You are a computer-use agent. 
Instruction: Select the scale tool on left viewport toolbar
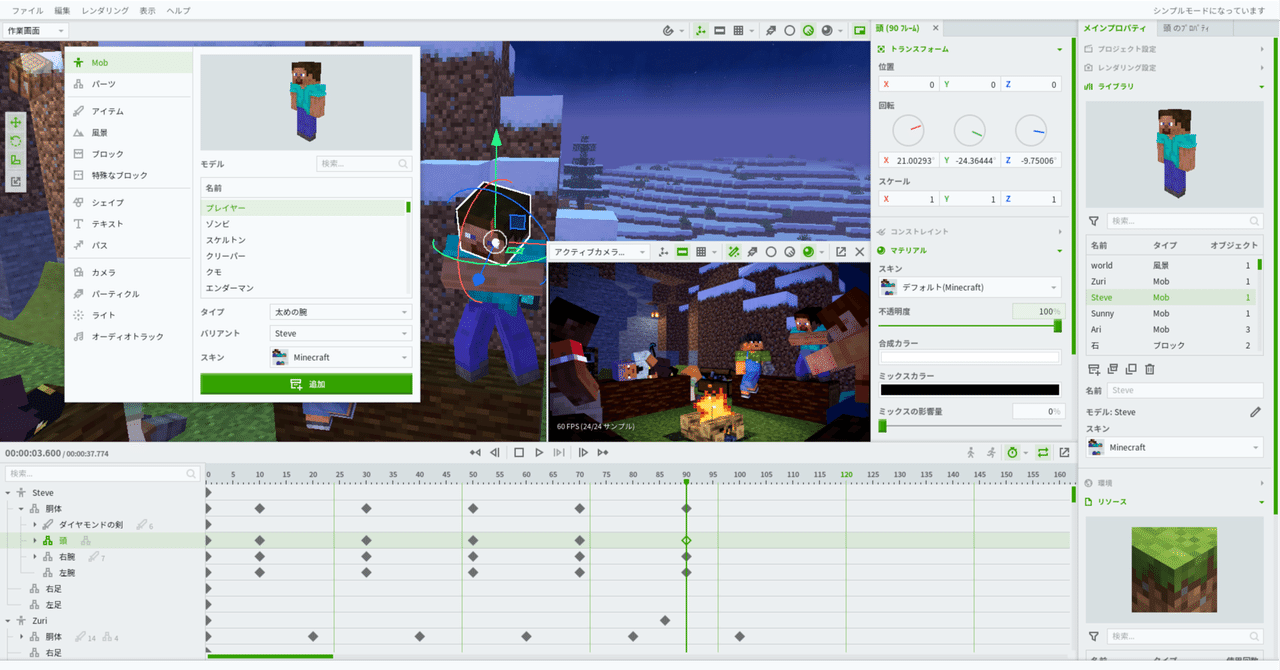15,160
